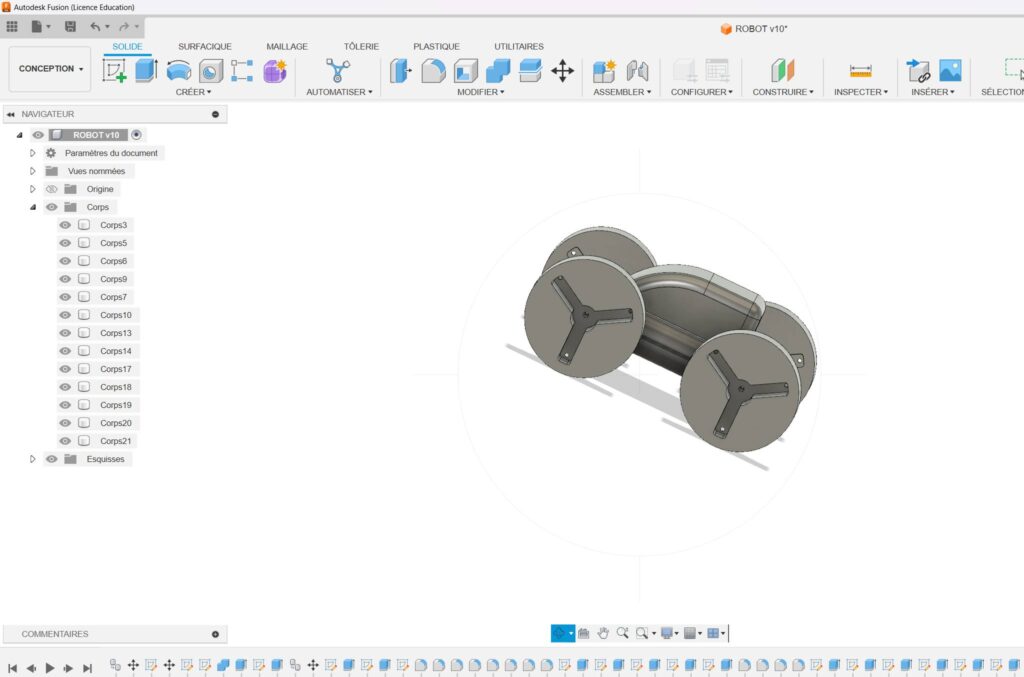Expand the Vues nommées folder

point(33,171)
